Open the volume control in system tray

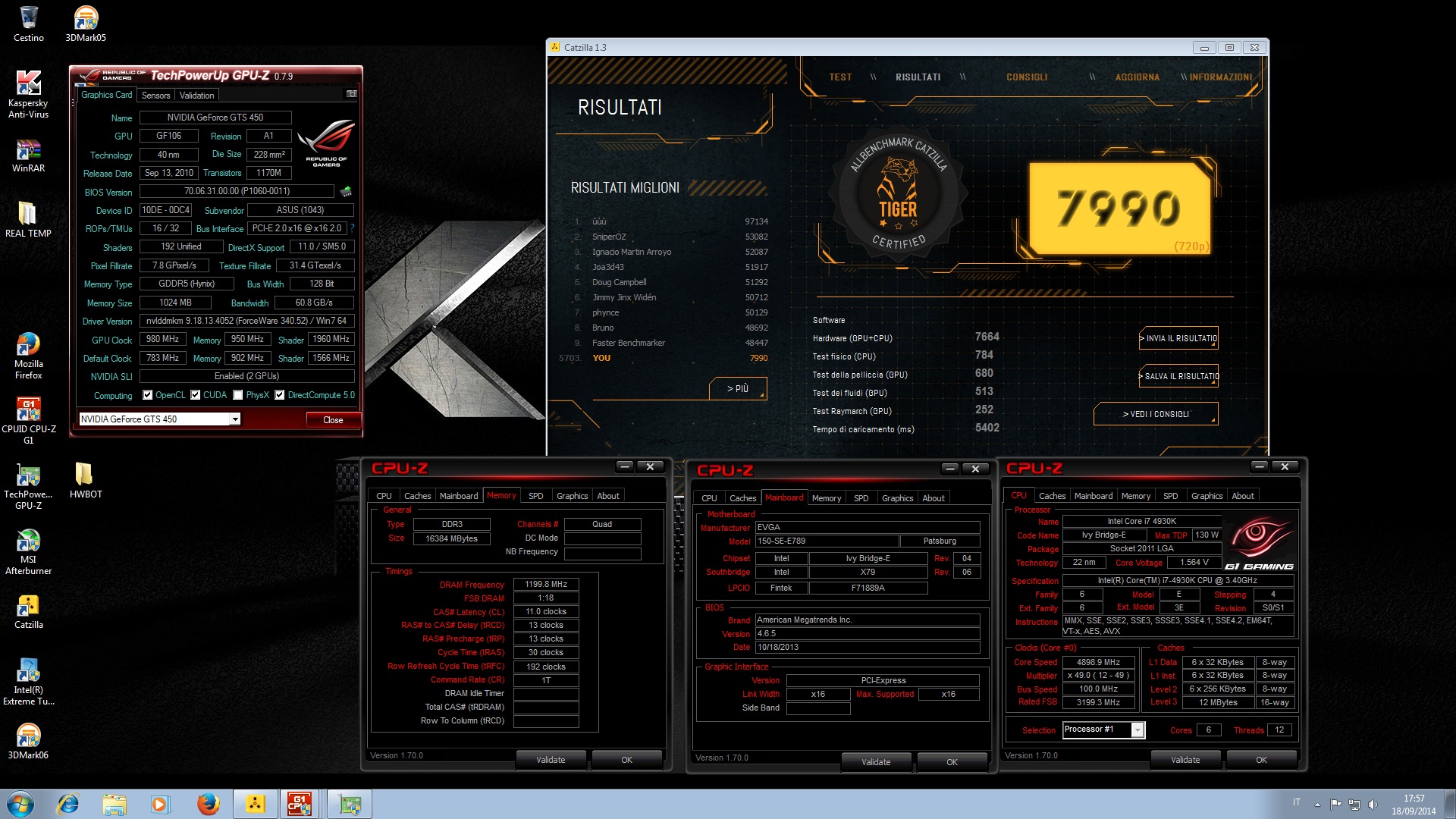coord(1373,805)
